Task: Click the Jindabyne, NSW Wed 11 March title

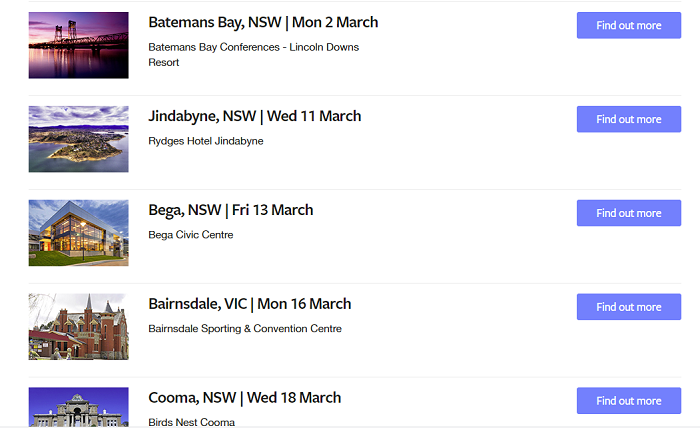Action: click(254, 116)
